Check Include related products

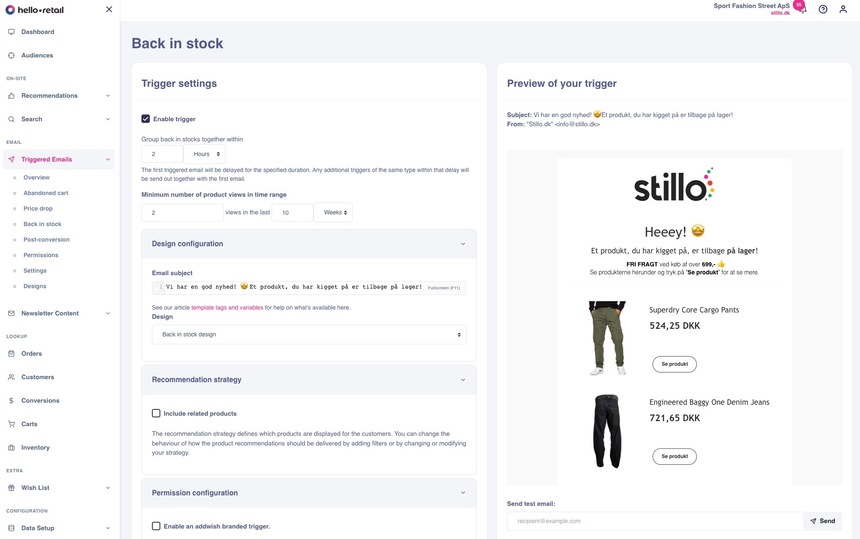point(156,413)
